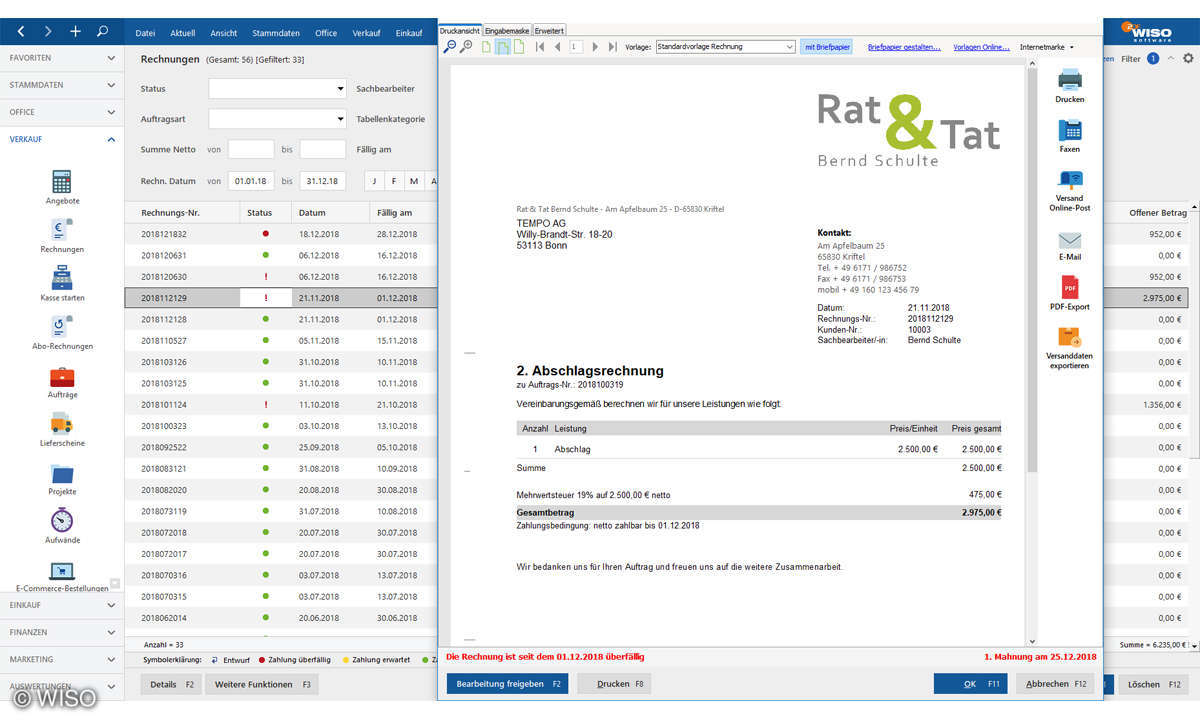Click the Details F2 button
1200x720 pixels.
coord(172,684)
